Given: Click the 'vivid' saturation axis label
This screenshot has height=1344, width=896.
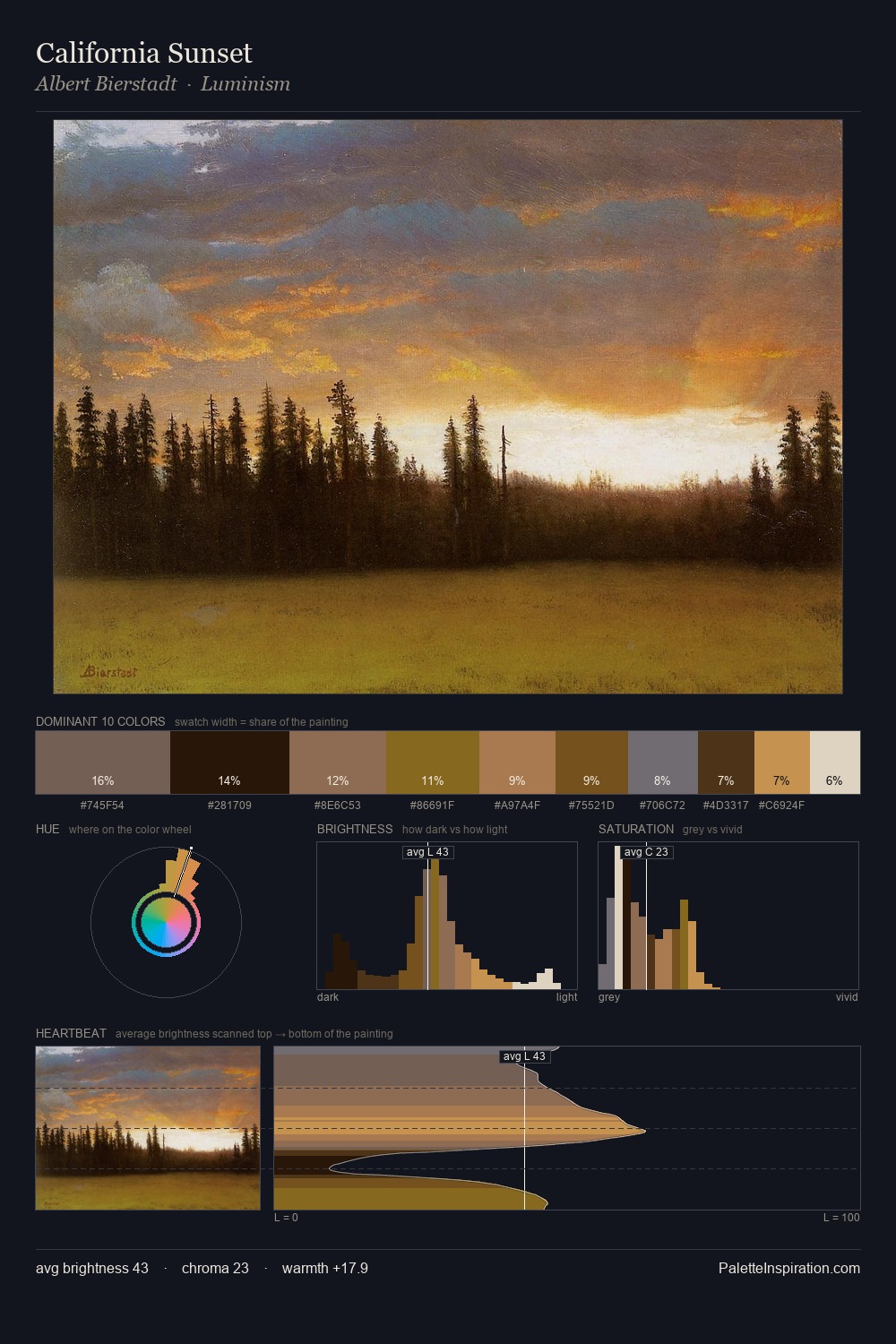Looking at the screenshot, I should click(847, 997).
